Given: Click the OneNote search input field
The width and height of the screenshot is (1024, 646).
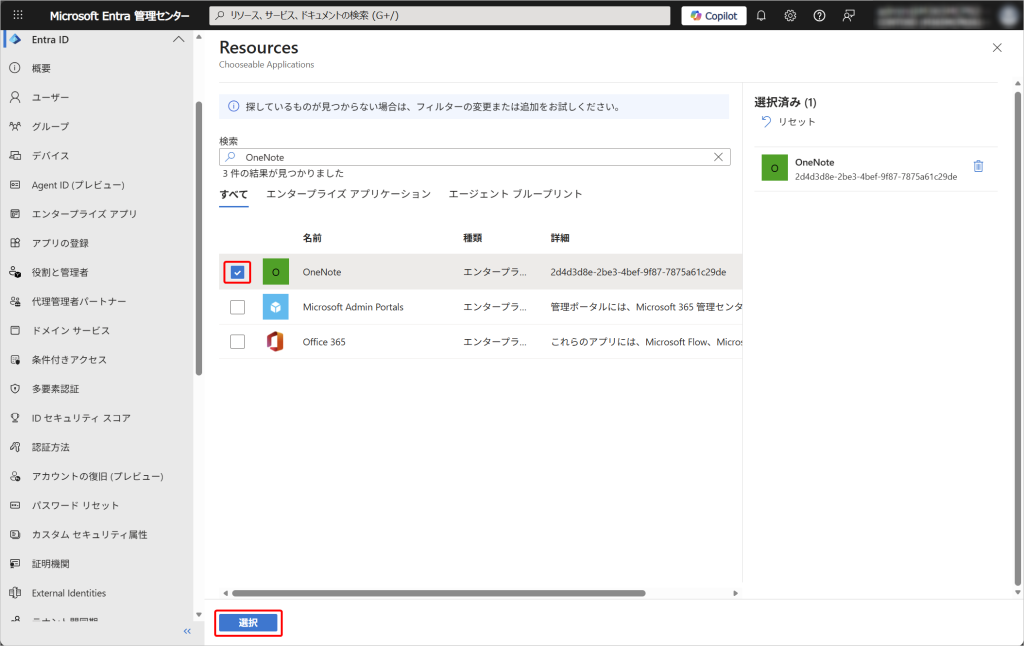Looking at the screenshot, I should pos(470,157).
